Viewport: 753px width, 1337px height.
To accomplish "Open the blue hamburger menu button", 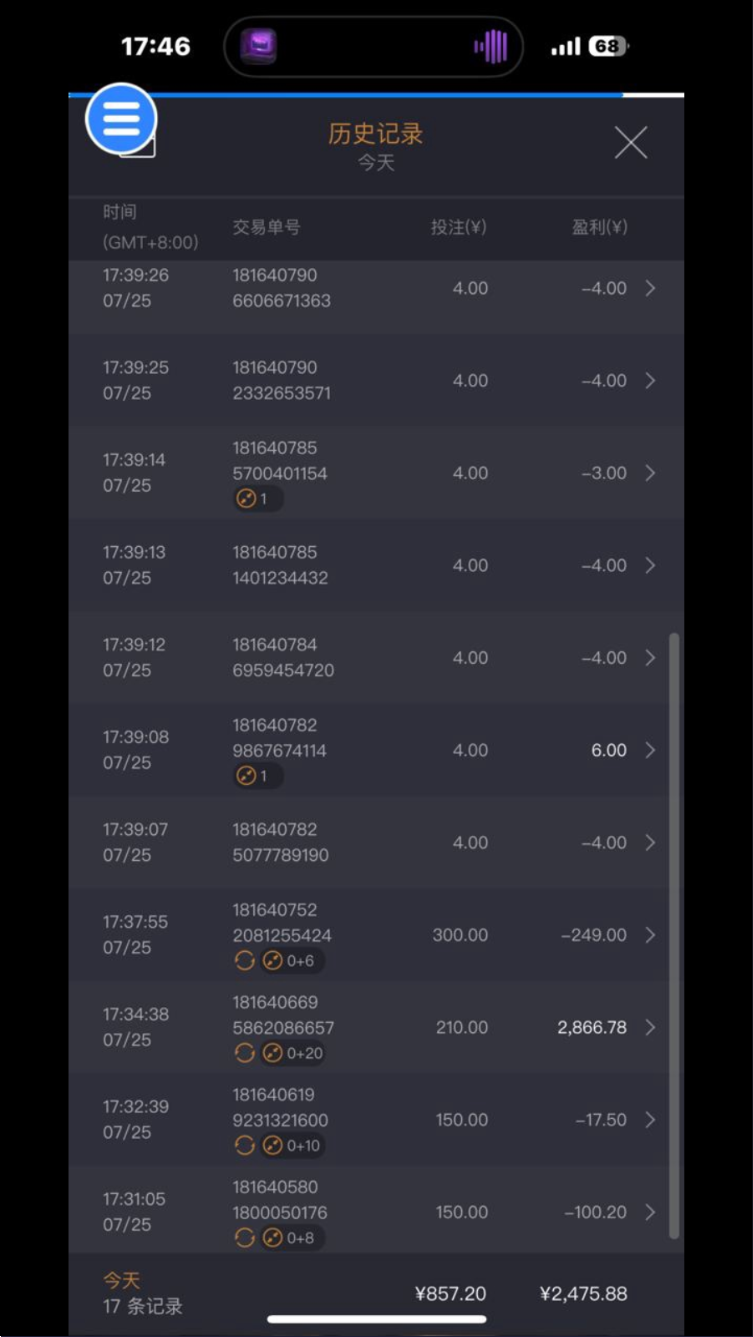I will 121,119.
